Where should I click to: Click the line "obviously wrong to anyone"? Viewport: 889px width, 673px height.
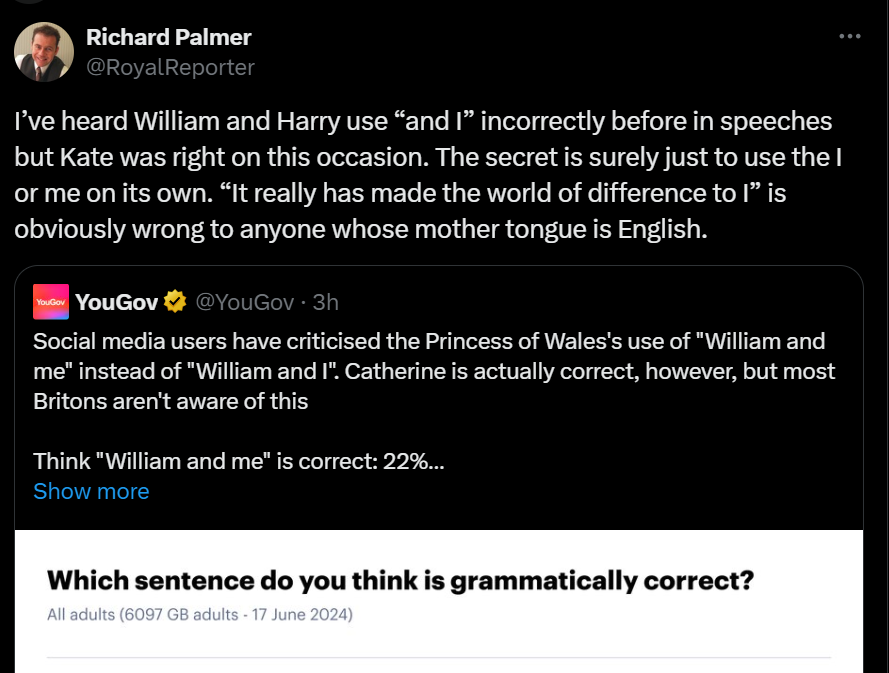point(361,229)
